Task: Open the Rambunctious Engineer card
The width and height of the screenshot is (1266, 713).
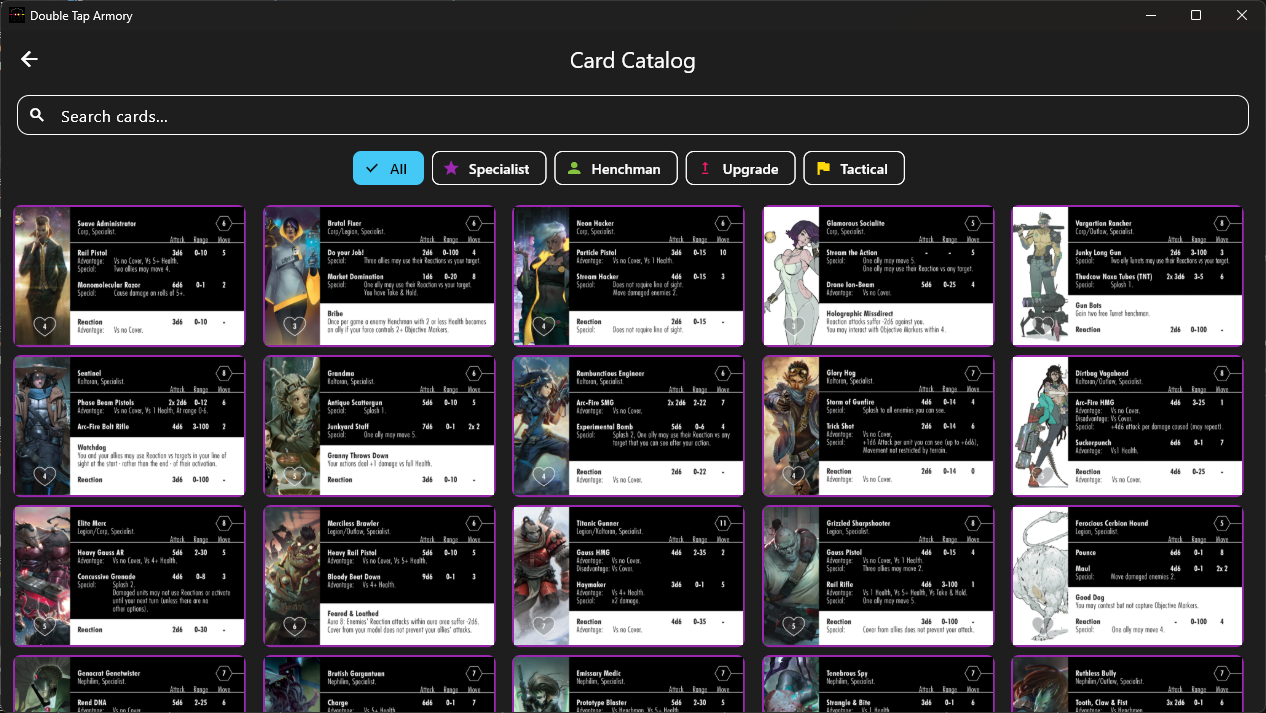Action: point(629,426)
